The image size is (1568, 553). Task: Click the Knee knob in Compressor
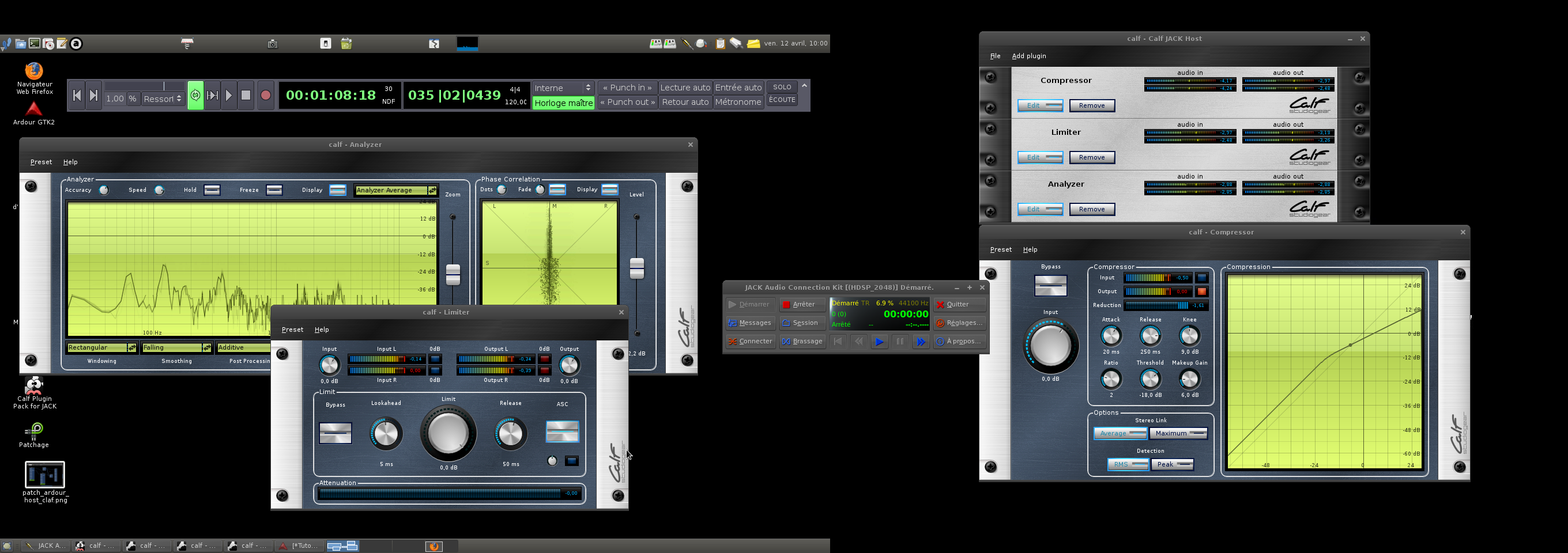pyautogui.click(x=1189, y=335)
